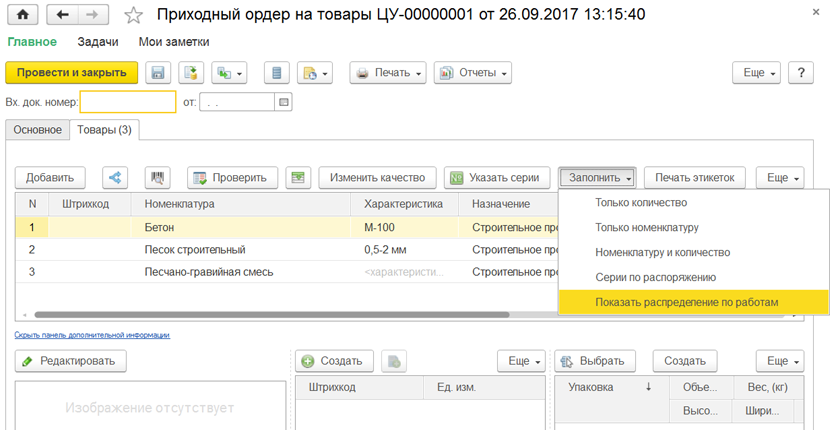This screenshot has width=830, height=430.
Task: Click the Назначение column header
Action: click(x=508, y=204)
